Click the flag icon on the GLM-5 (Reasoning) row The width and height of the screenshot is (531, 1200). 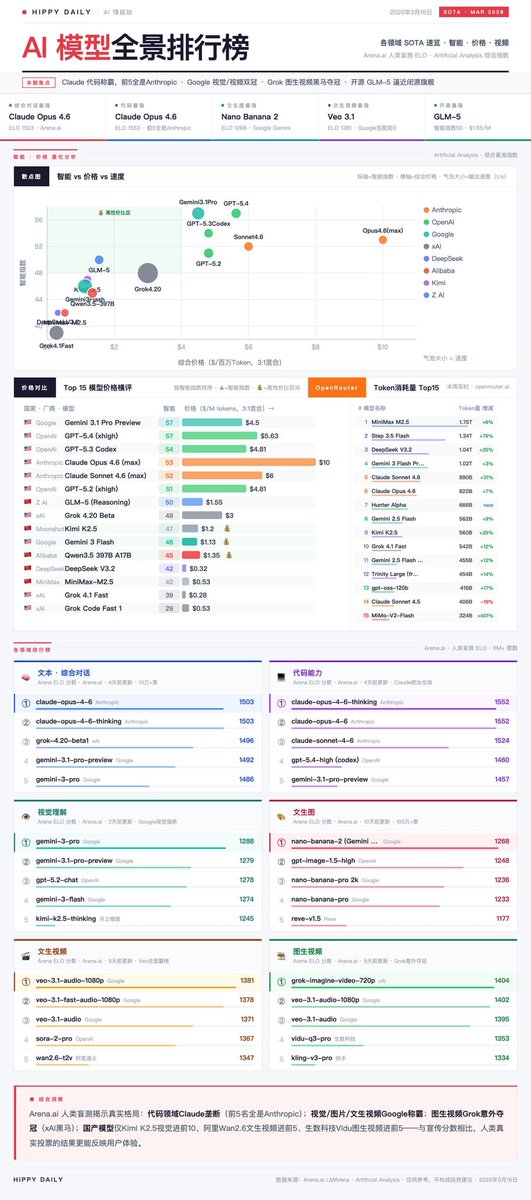[x=27, y=501]
